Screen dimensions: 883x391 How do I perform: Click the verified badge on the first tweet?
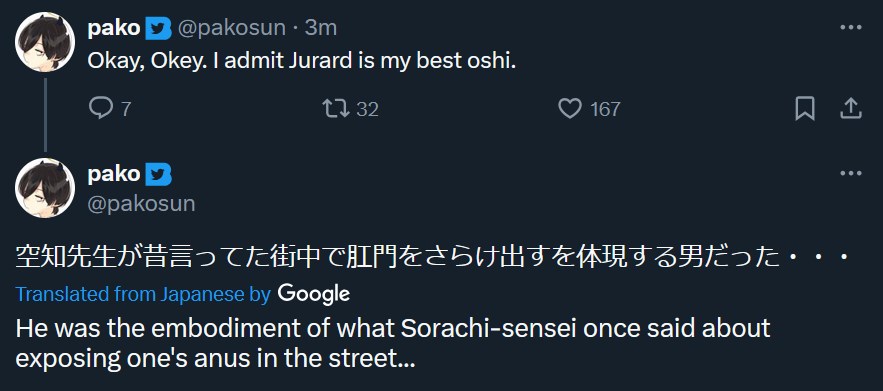click(x=158, y=28)
